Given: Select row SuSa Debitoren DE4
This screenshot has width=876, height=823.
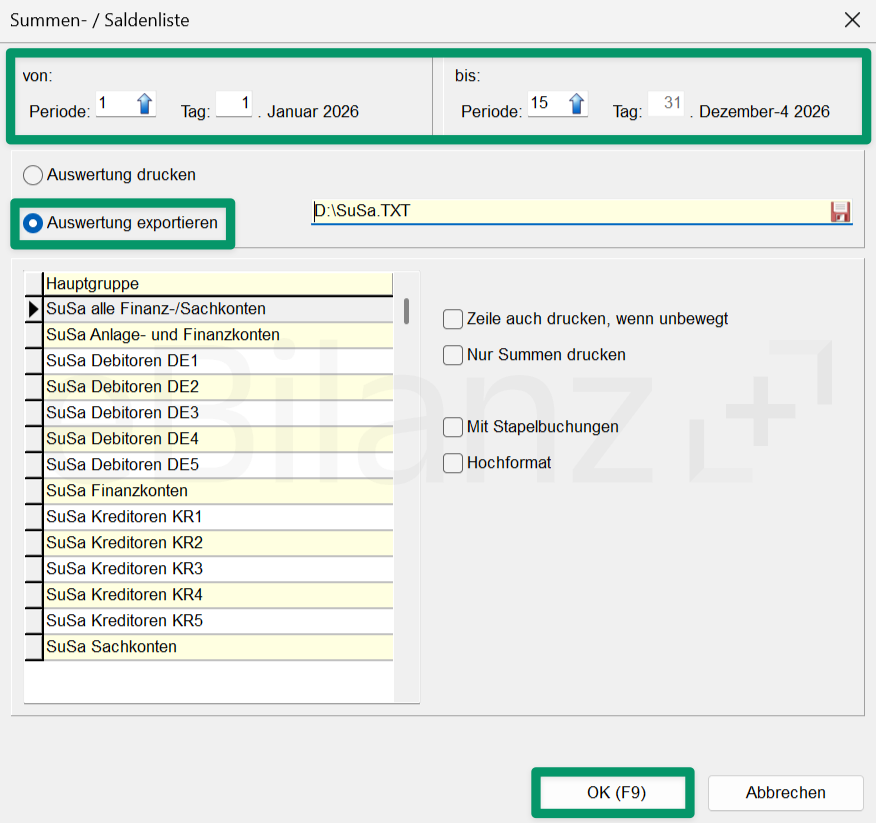Looking at the screenshot, I should (218, 439).
